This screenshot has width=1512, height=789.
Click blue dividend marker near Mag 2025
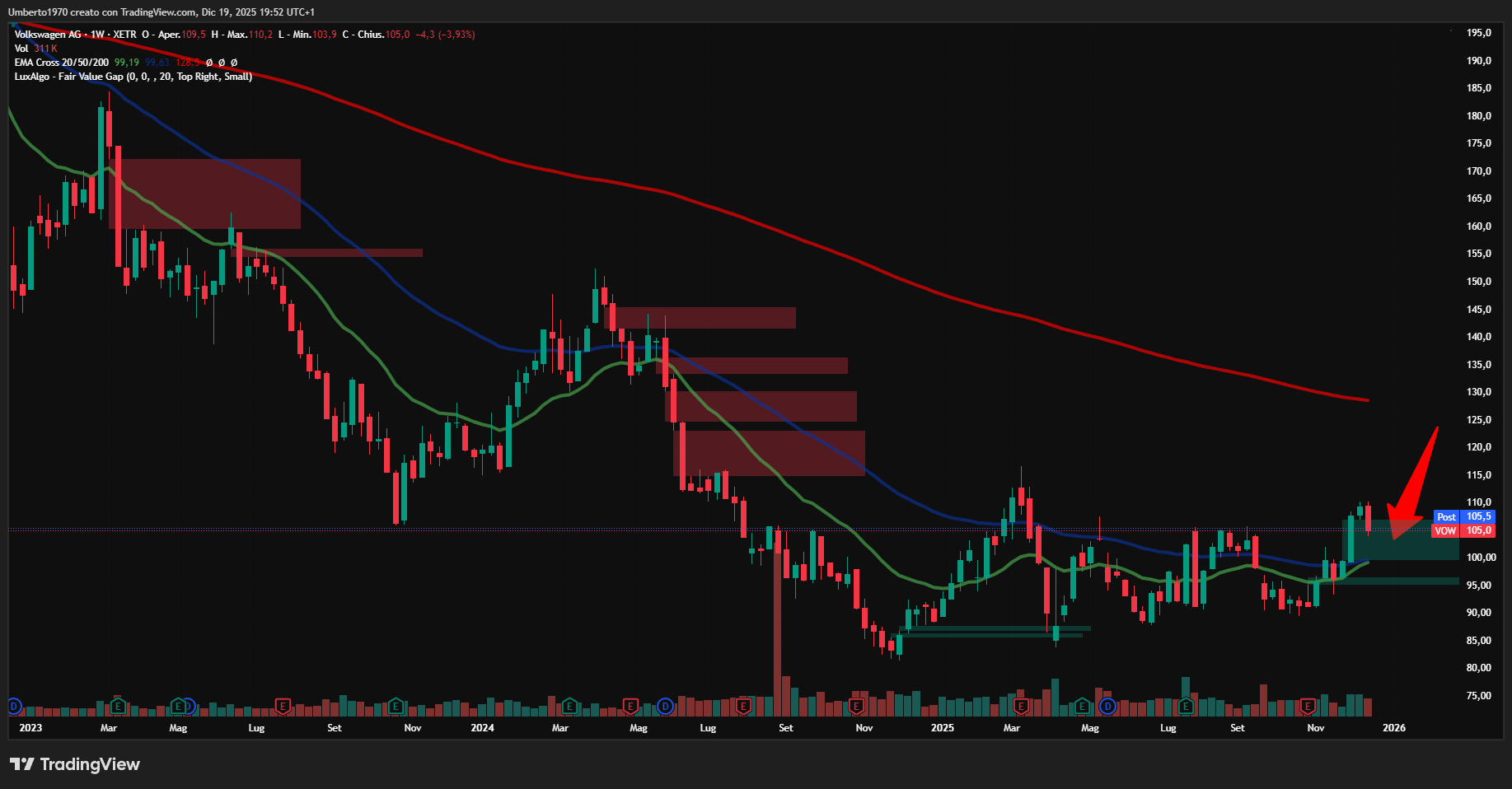(x=1108, y=706)
